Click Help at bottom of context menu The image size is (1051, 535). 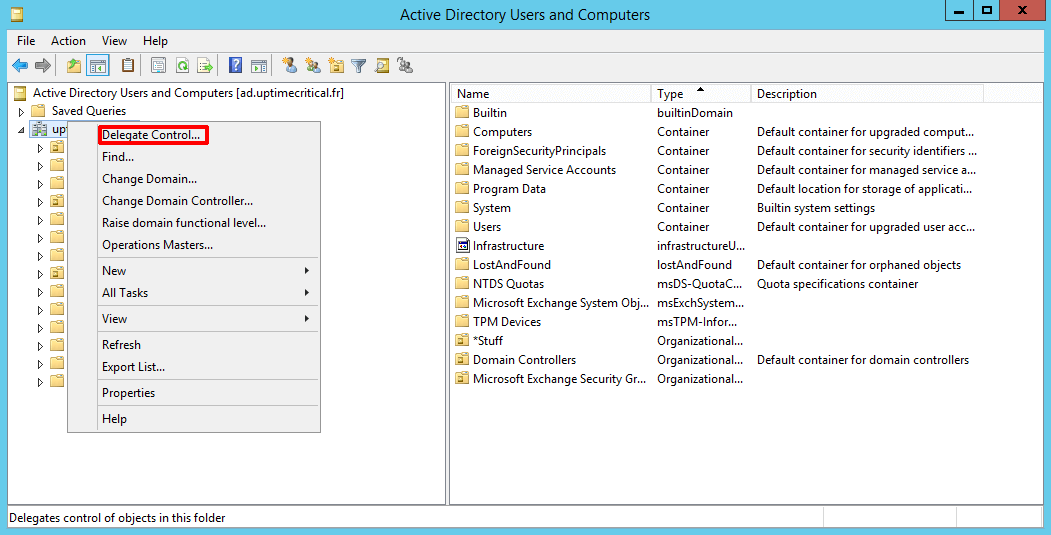pyautogui.click(x=206, y=420)
